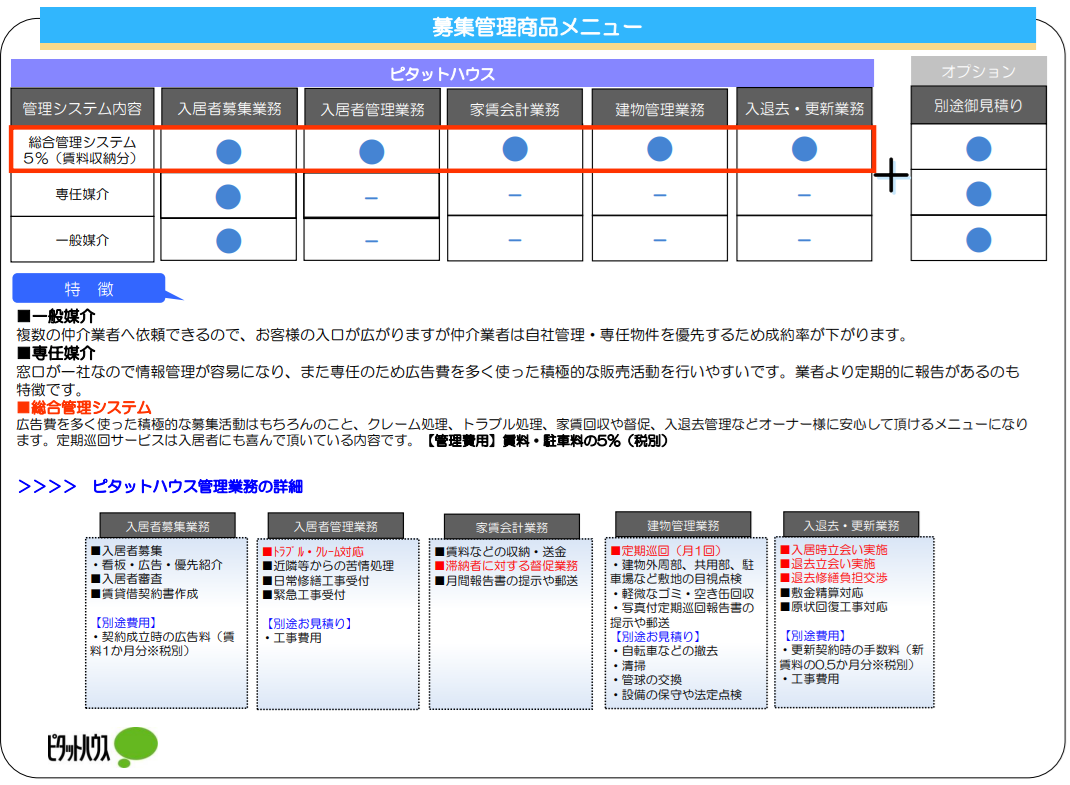This screenshot has width=1070, height=785.
Task: Click the red 滞納者に対する督促業務 item
Action: coord(506,566)
